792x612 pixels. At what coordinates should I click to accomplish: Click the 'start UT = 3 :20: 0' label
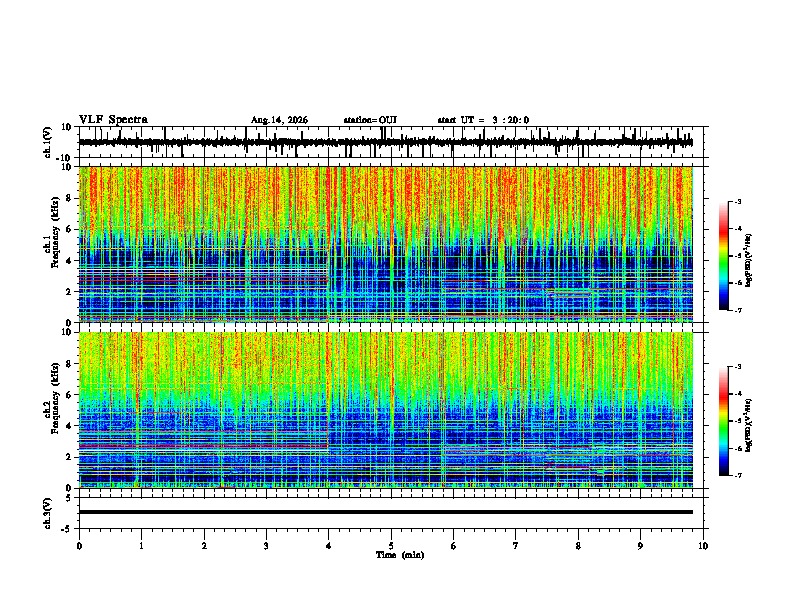click(x=483, y=120)
